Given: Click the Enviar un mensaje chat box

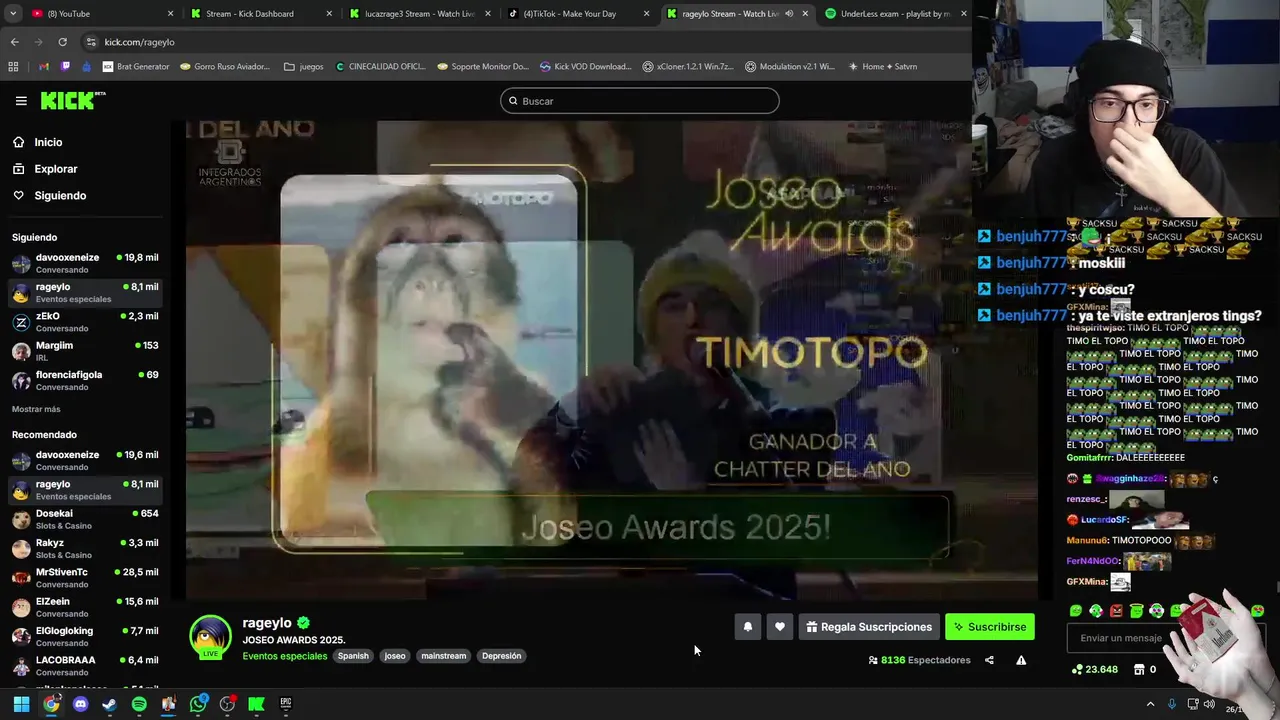Looking at the screenshot, I should pyautogui.click(x=1120, y=638).
